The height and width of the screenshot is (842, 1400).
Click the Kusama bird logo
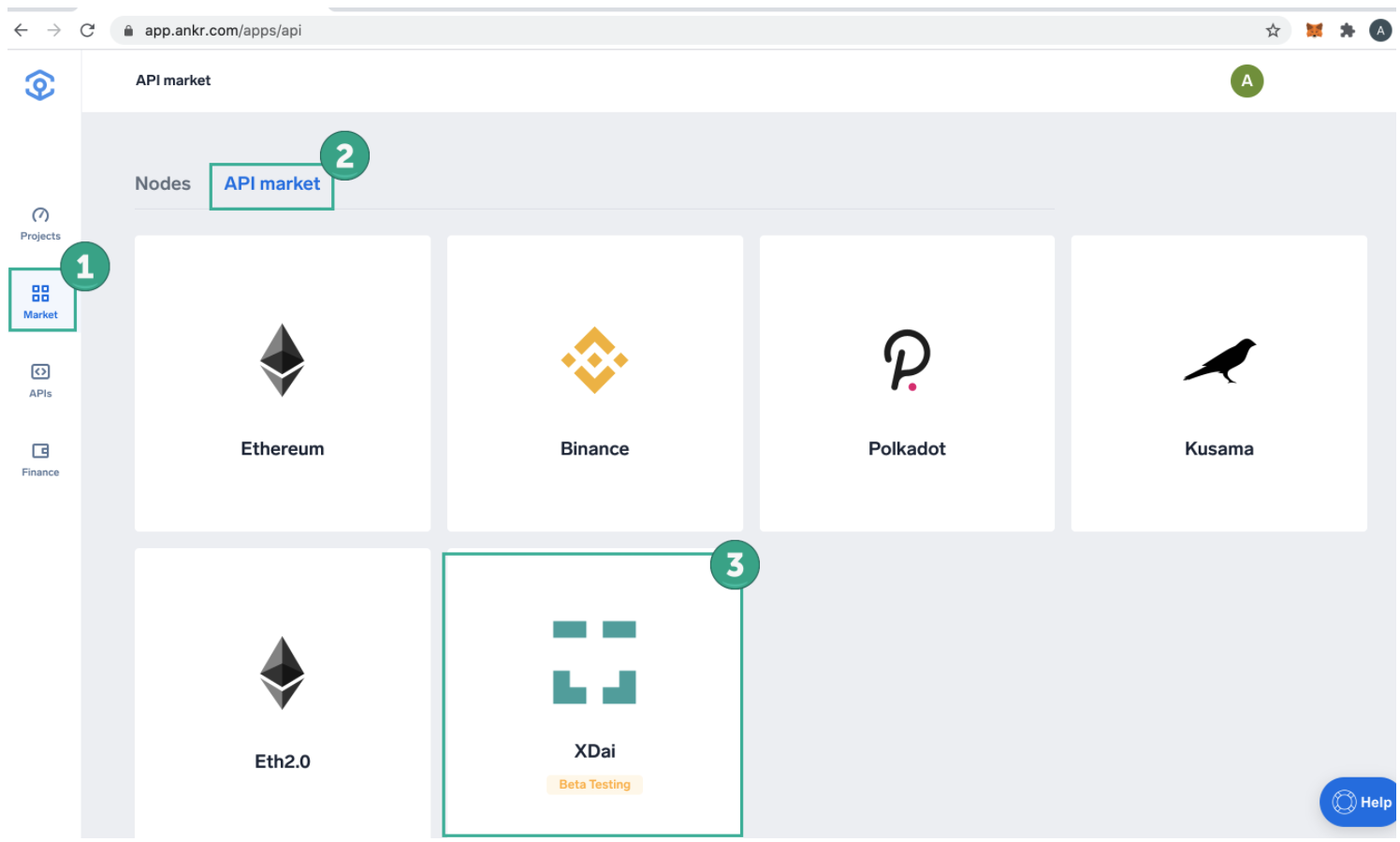coord(1219,361)
